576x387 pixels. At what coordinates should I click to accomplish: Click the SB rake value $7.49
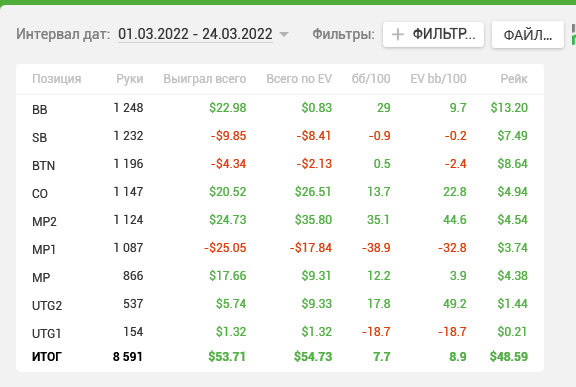(x=512, y=135)
